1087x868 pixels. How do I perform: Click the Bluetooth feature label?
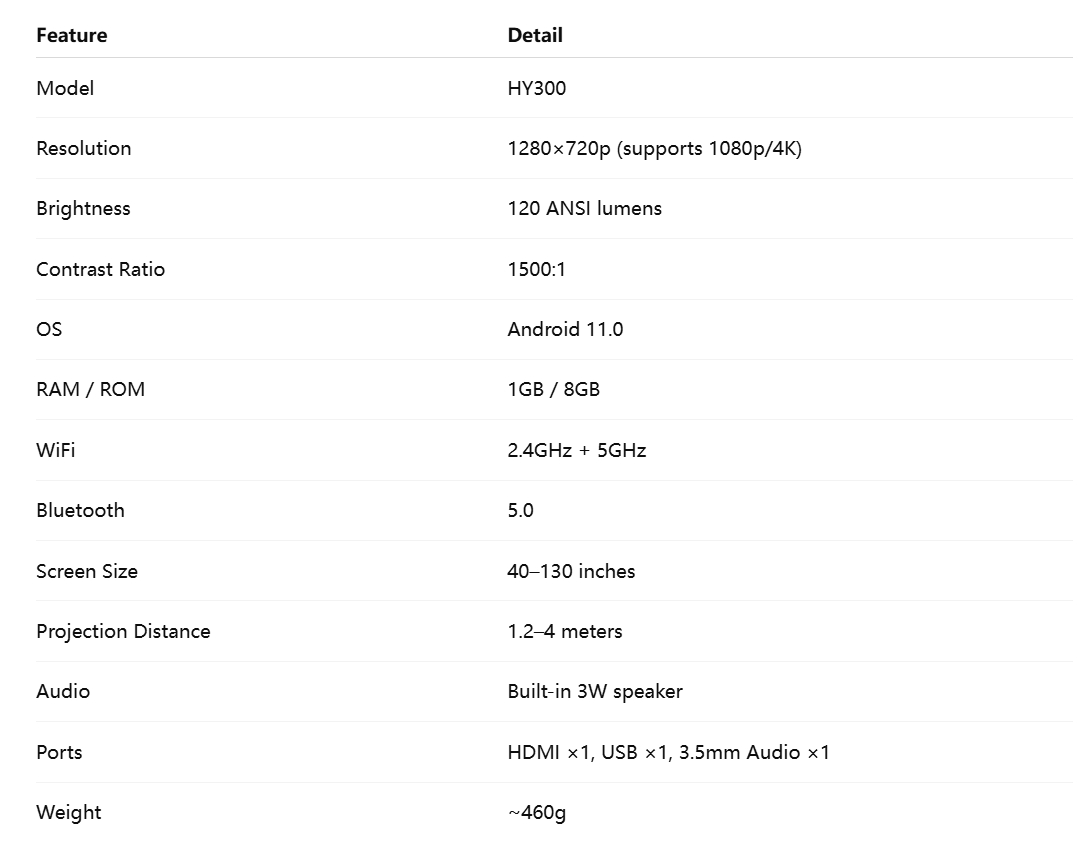80,510
